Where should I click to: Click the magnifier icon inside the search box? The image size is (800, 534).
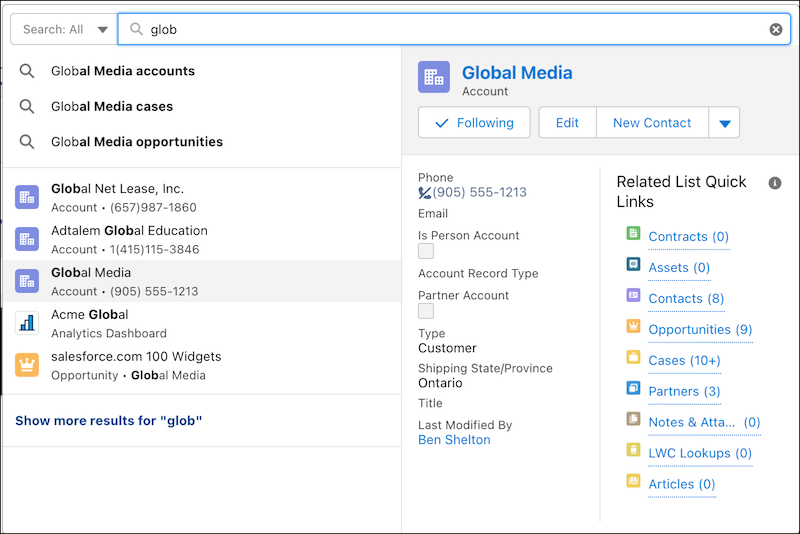pos(136,29)
